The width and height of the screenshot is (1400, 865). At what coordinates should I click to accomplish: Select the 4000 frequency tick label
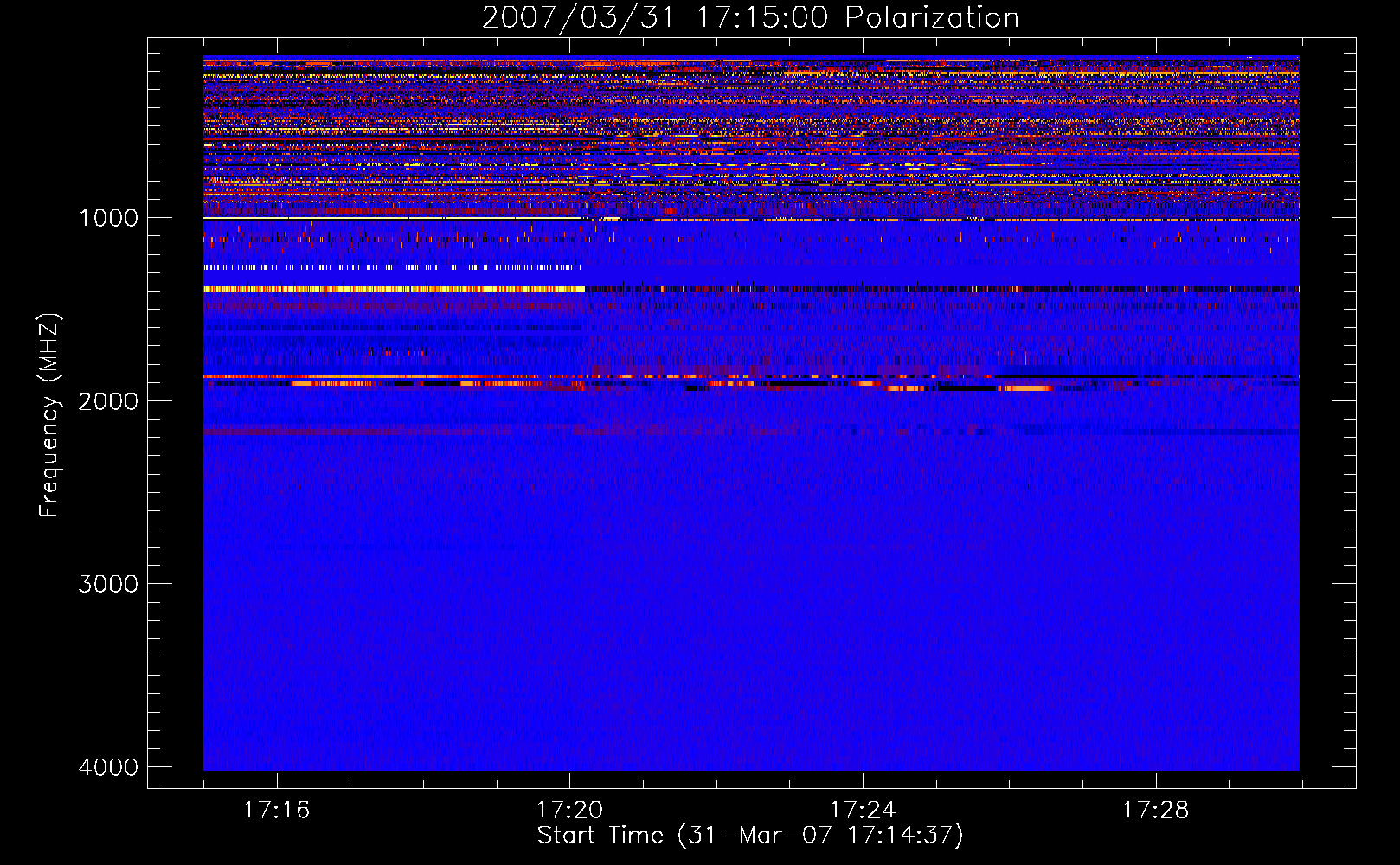point(108,767)
